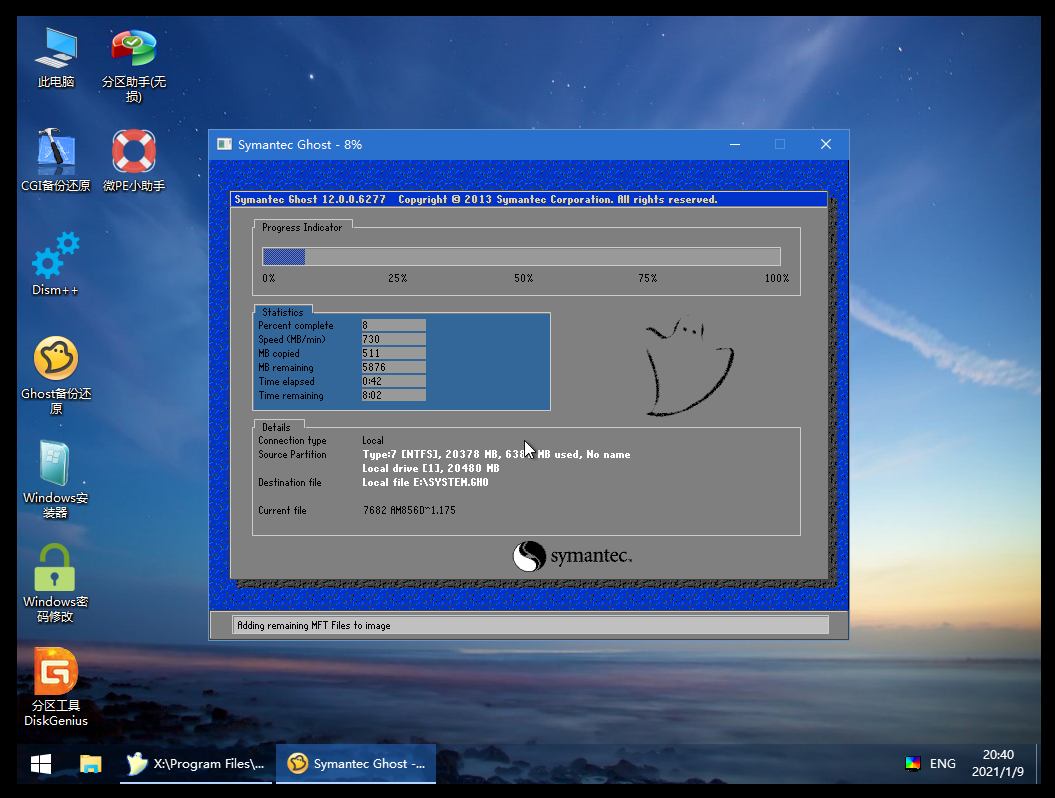Viewport: 1055px width, 798px height.
Task: Click the Symantec Ghost - 8% window title
Action: tap(299, 145)
